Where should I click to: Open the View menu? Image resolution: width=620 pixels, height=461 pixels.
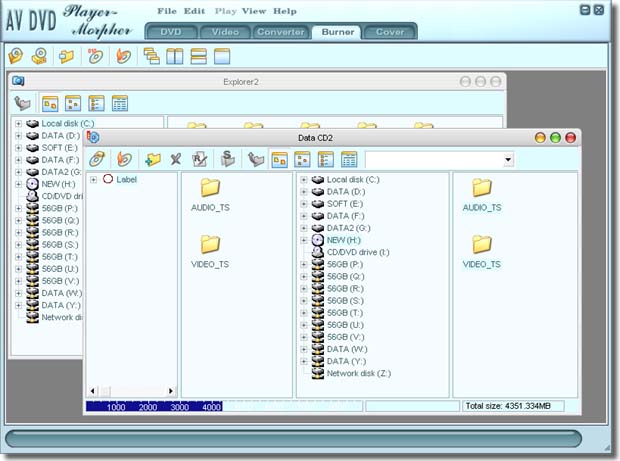pos(254,11)
